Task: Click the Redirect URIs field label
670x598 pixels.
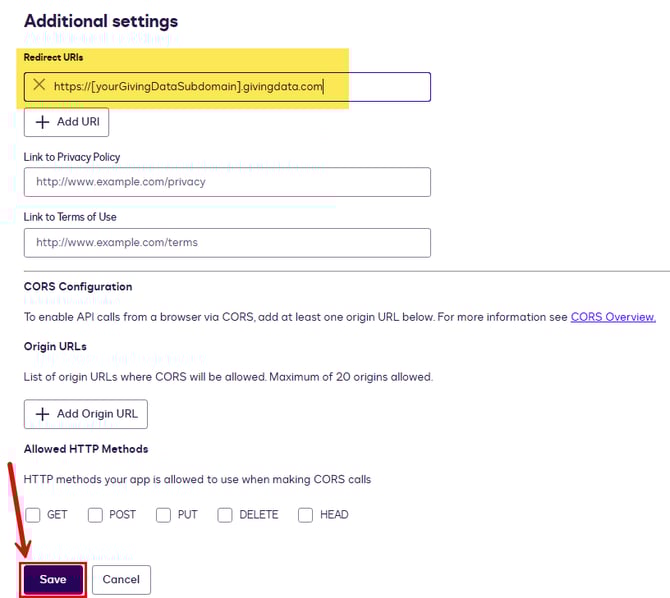Action: (53, 57)
